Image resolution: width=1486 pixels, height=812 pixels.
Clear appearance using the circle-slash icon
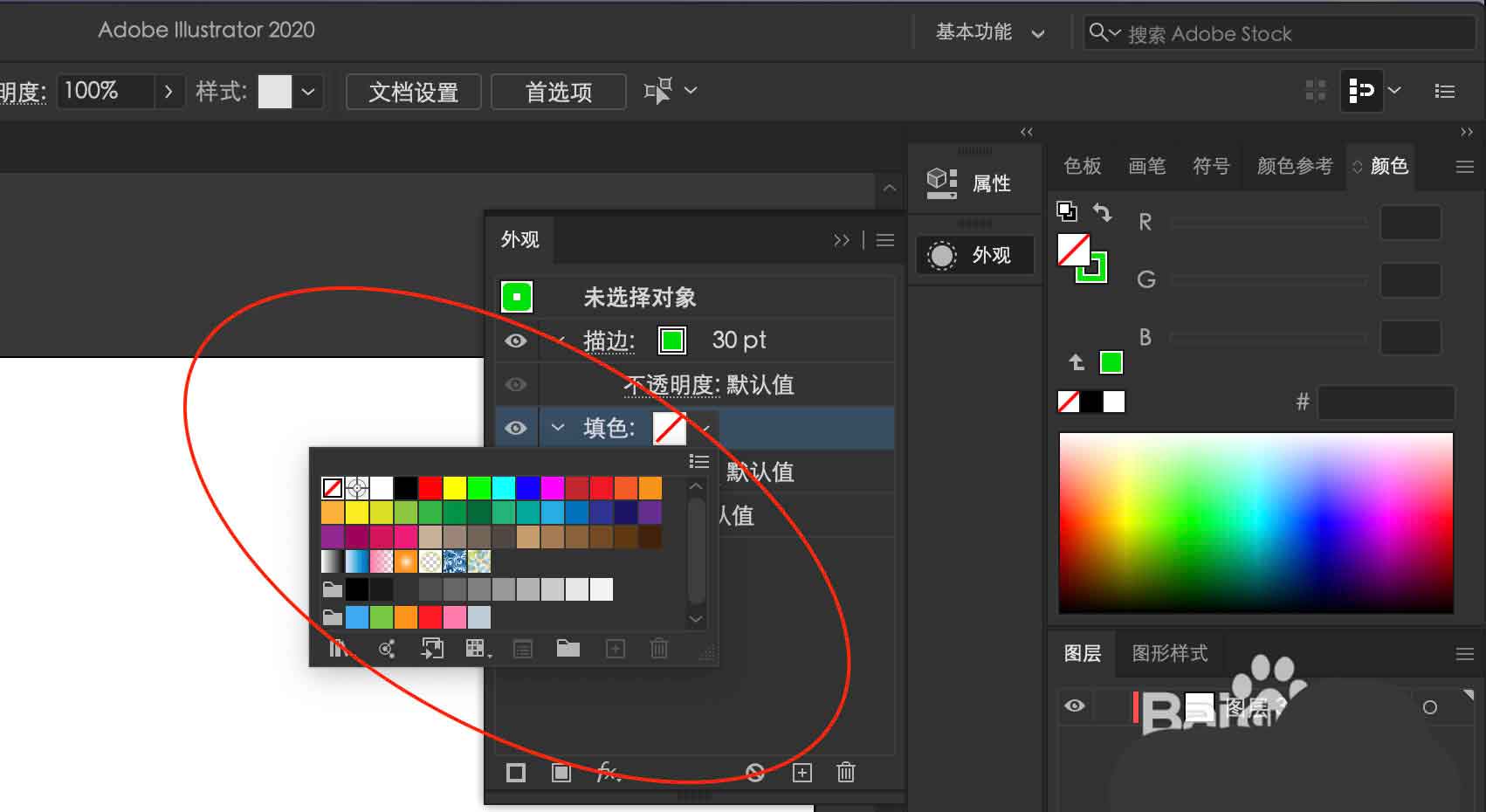point(755,772)
